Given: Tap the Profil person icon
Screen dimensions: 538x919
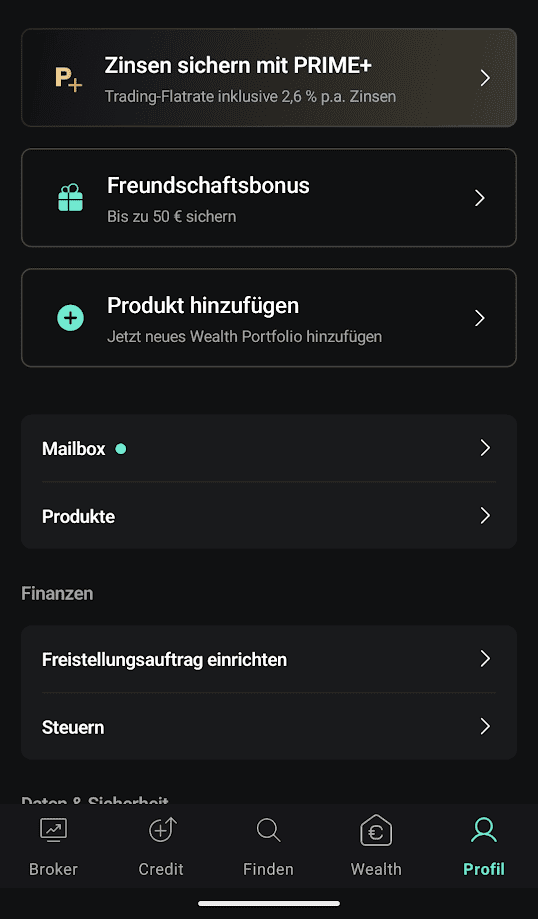Looking at the screenshot, I should [484, 830].
